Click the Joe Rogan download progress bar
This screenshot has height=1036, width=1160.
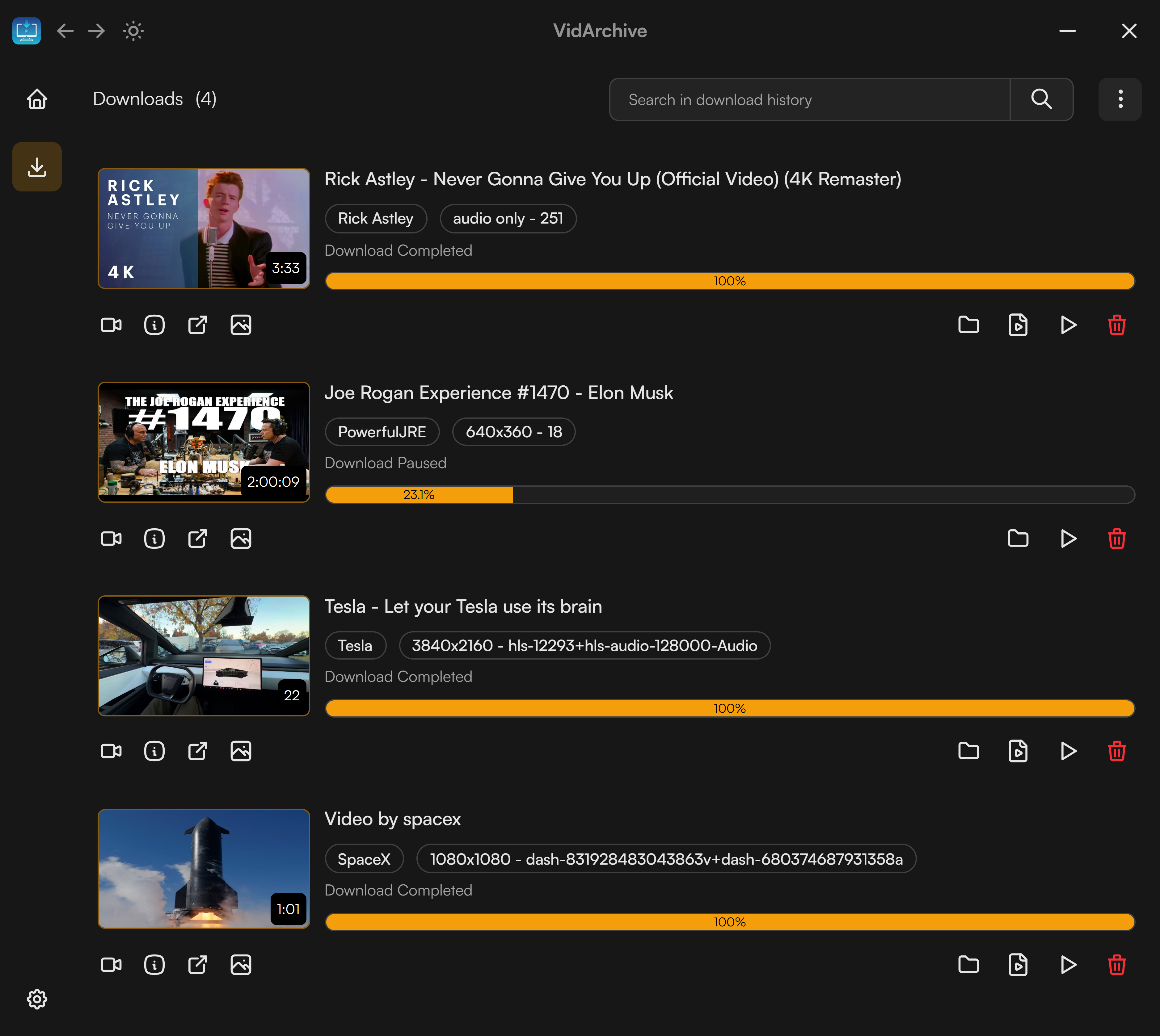(729, 495)
